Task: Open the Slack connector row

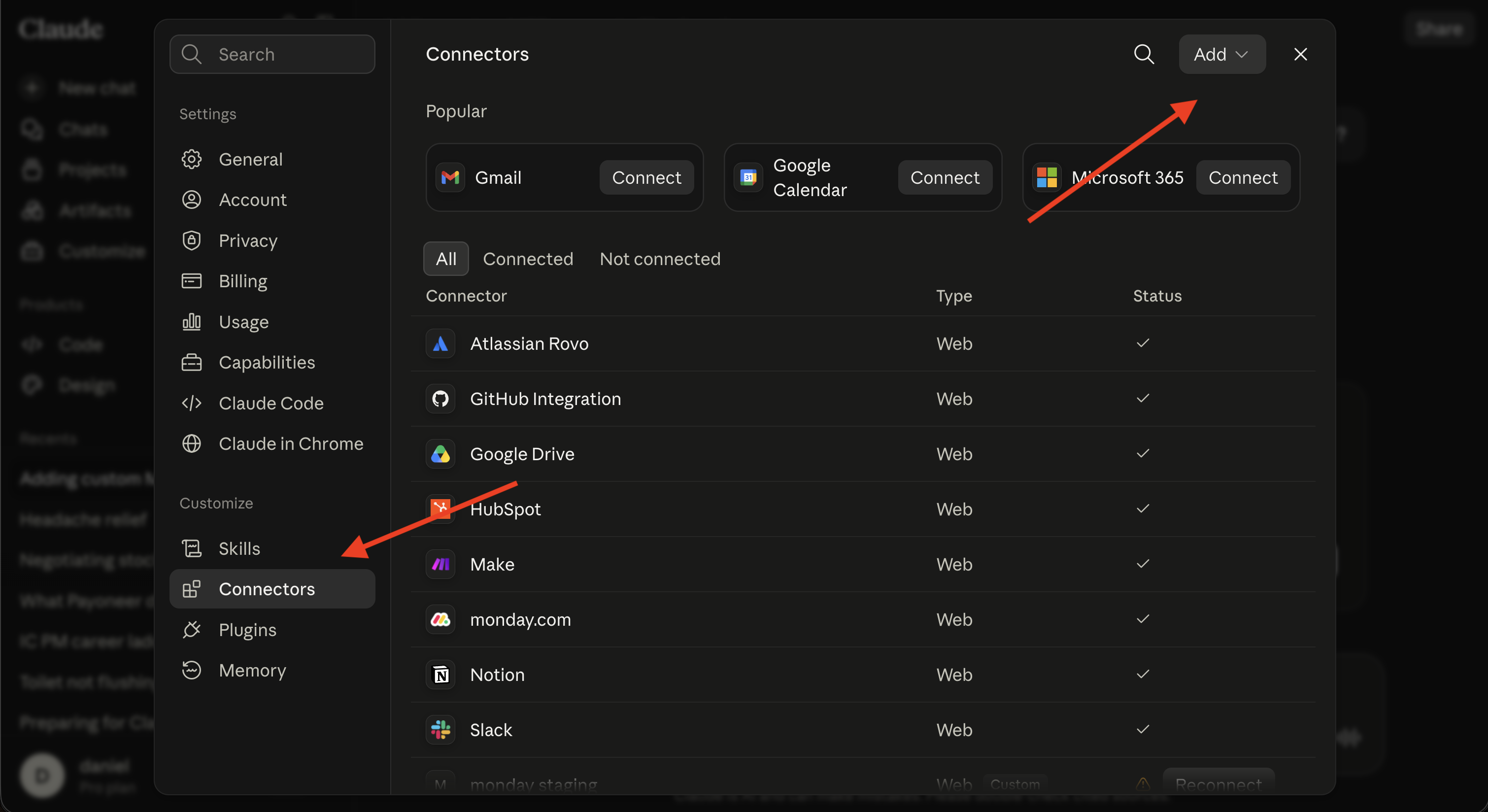Action: click(x=863, y=729)
